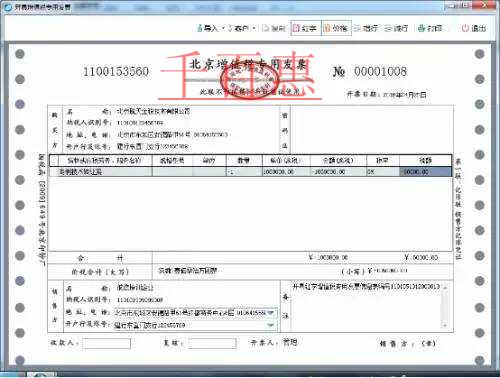
Task: Click the uppercase total amount text
Action: (188, 271)
